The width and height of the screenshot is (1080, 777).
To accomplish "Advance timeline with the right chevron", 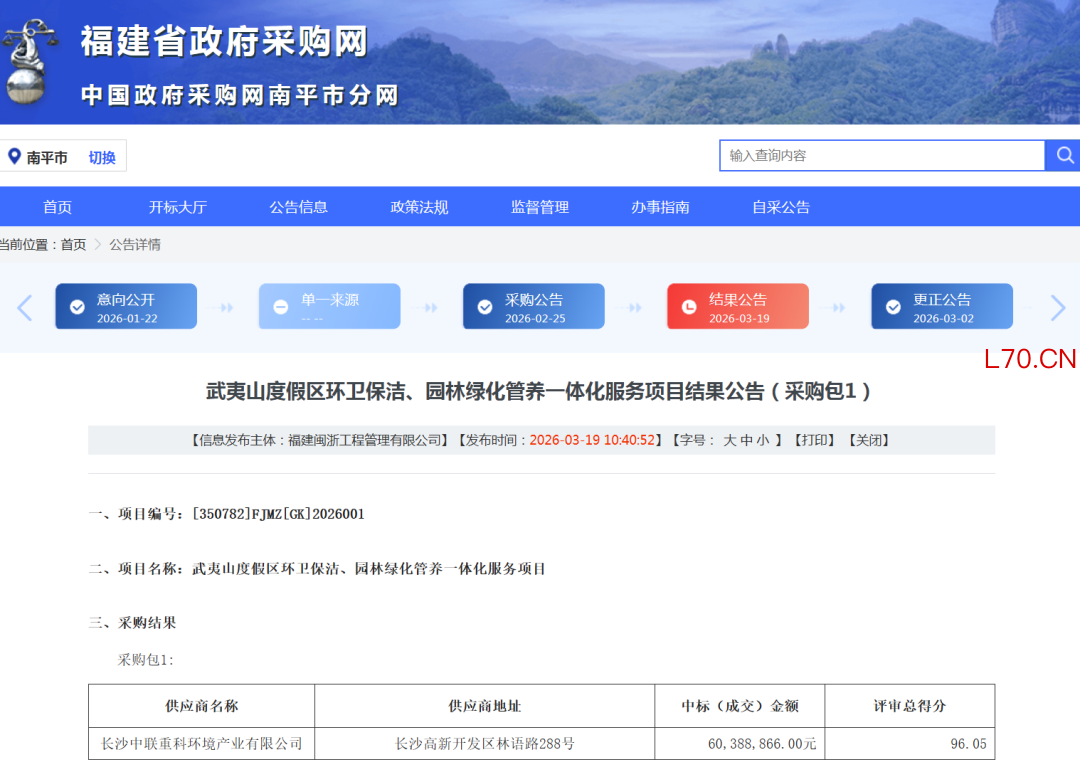I will click(x=1057, y=308).
